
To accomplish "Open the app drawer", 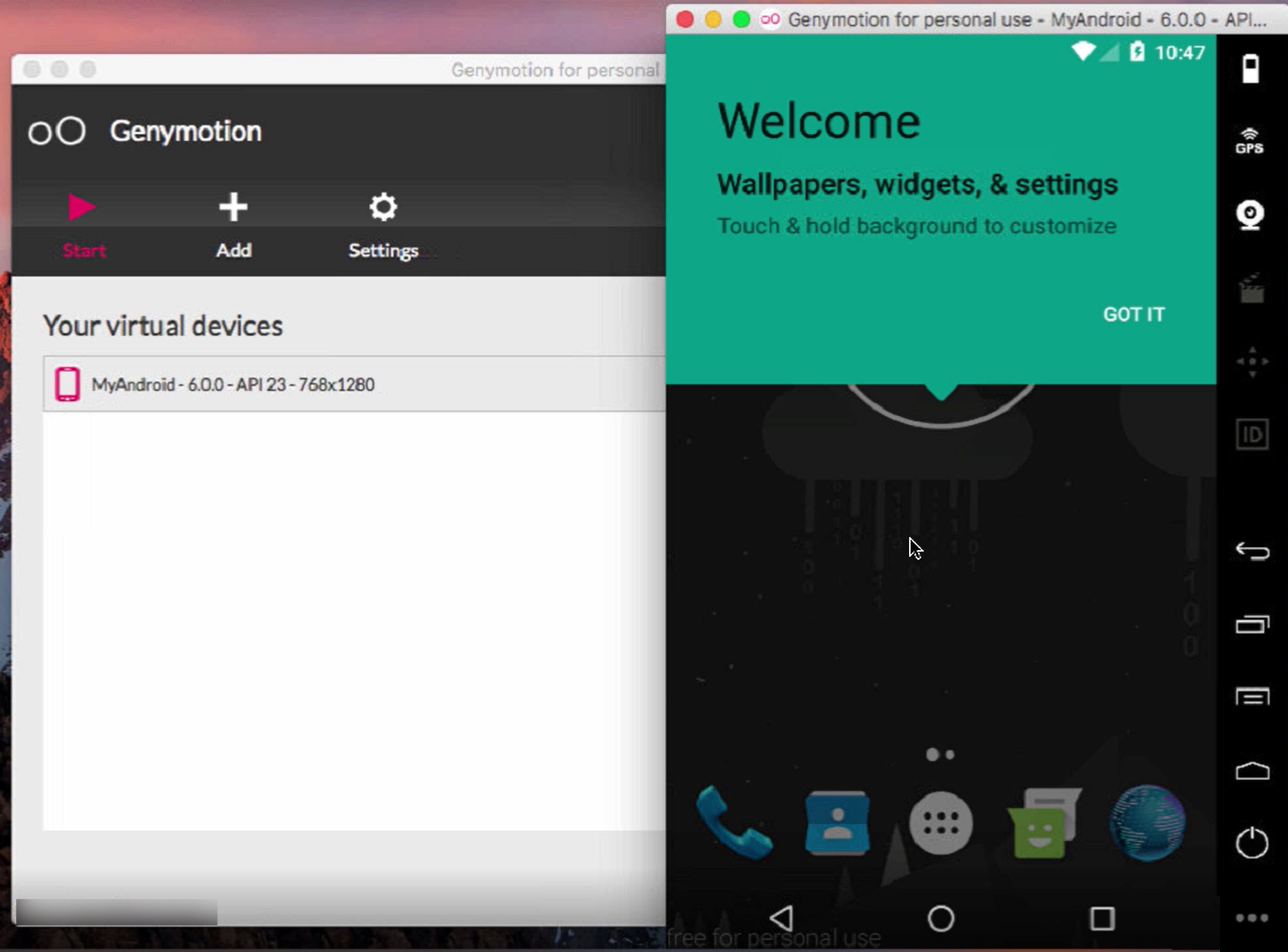I will pyautogui.click(x=941, y=822).
